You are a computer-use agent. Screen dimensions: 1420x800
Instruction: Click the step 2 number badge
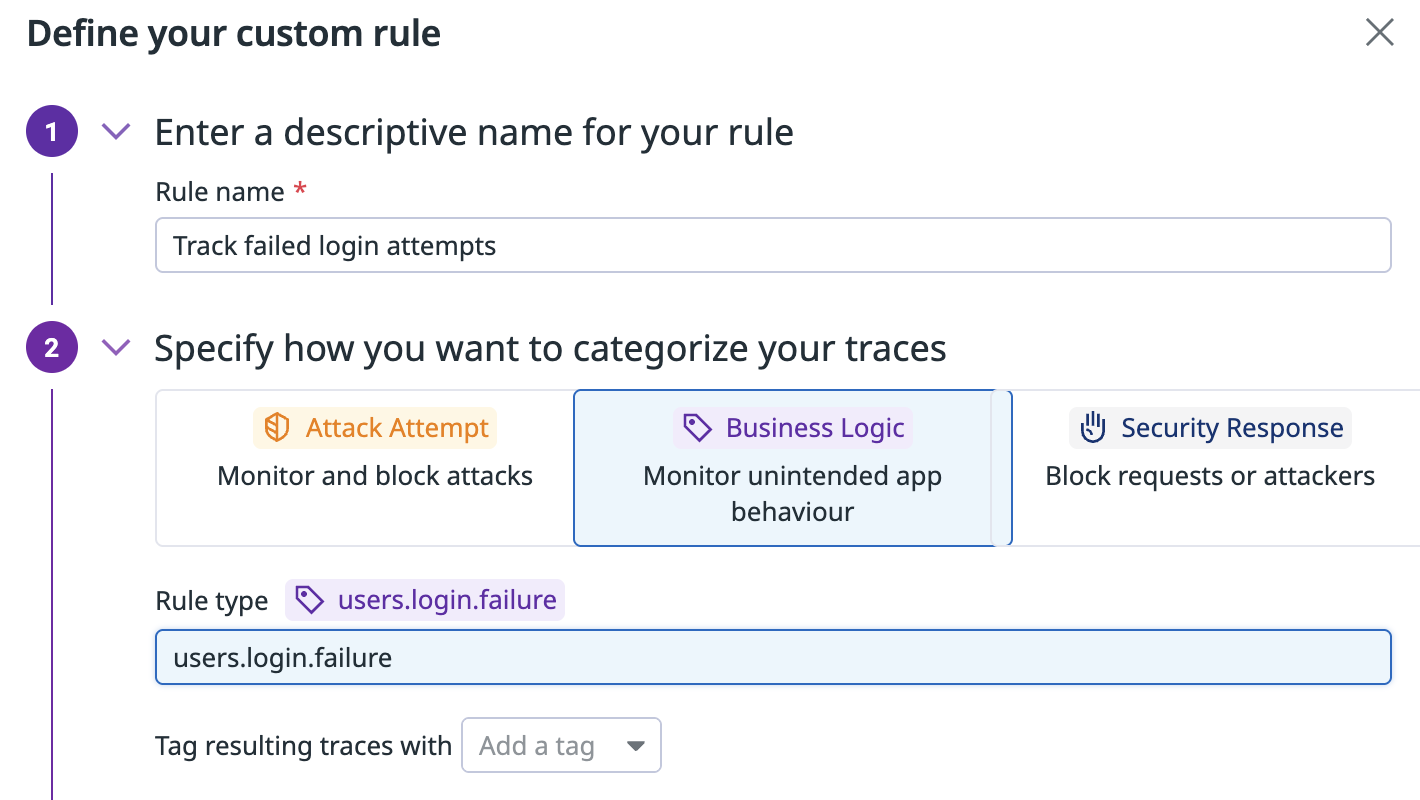(52, 348)
